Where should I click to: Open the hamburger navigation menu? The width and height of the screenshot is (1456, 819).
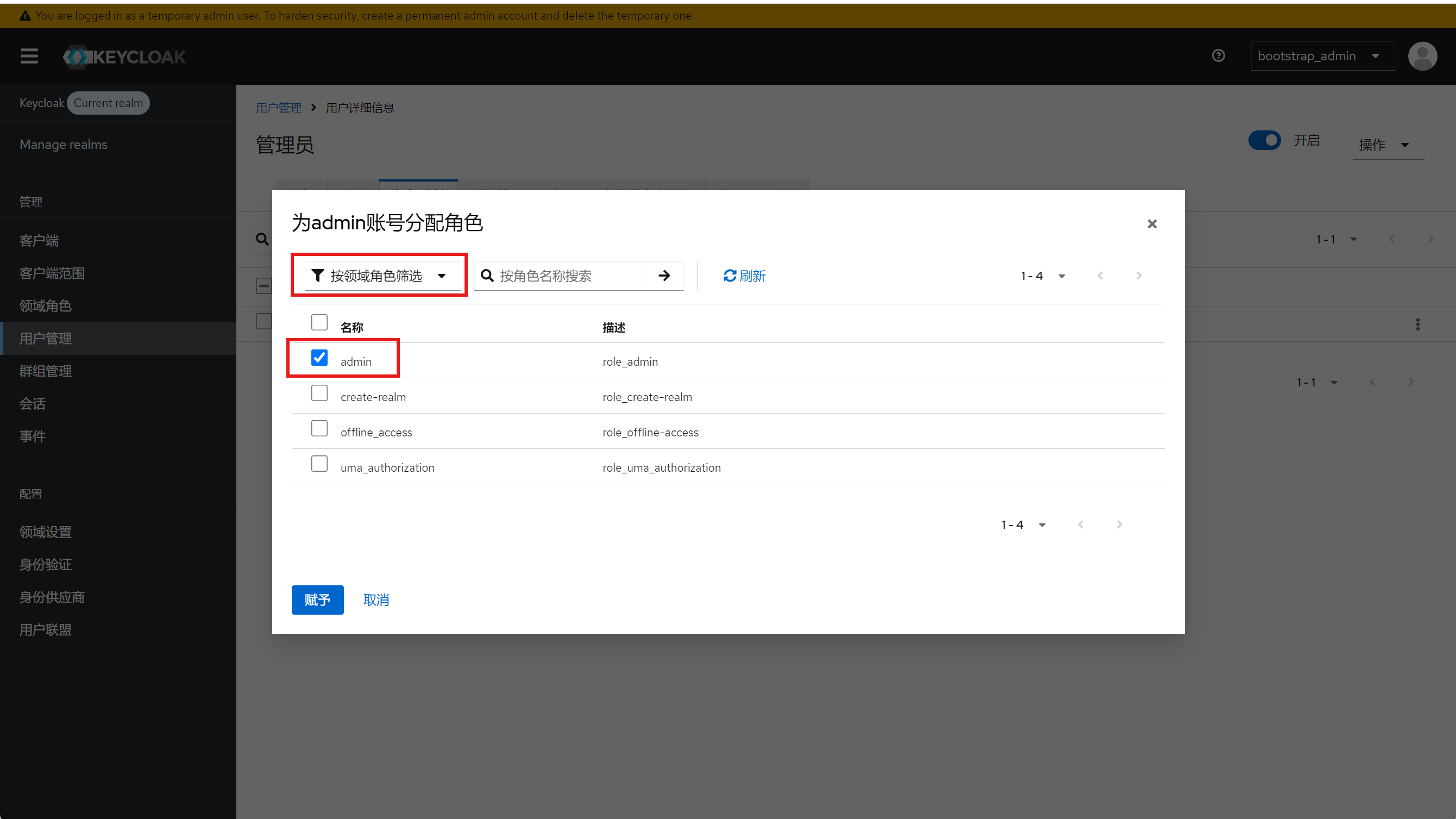coord(29,56)
